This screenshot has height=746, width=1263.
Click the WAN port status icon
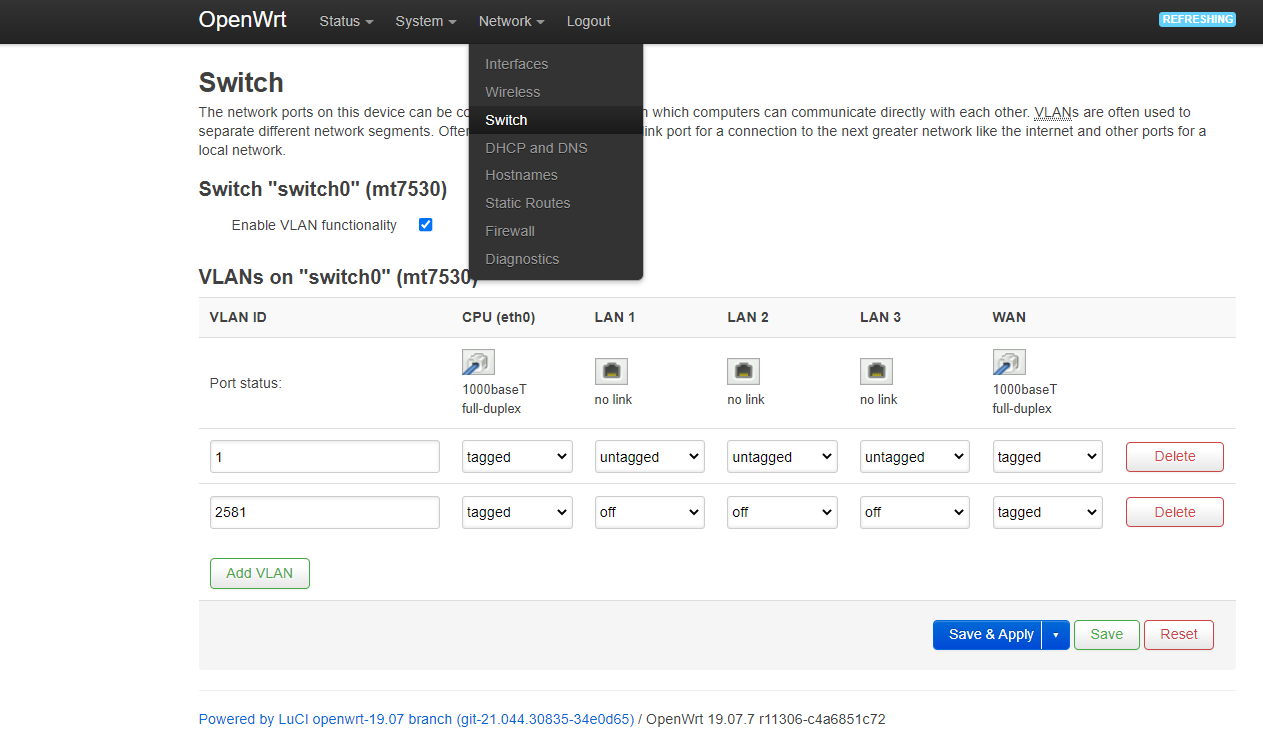1009,362
